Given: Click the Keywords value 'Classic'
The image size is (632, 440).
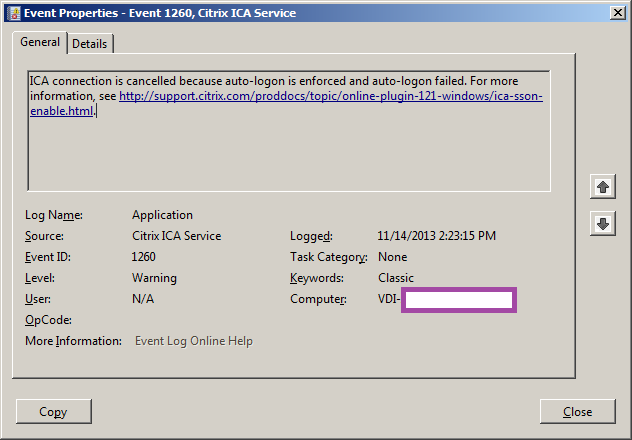Looking at the screenshot, I should click(x=396, y=278).
